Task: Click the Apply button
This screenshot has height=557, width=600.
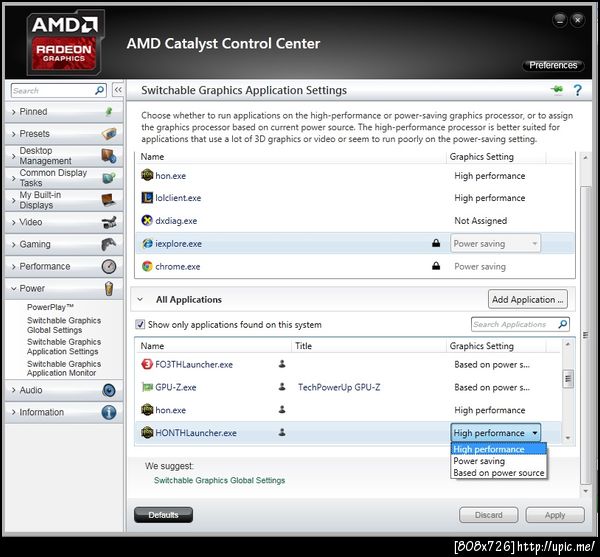Action: click(555, 515)
